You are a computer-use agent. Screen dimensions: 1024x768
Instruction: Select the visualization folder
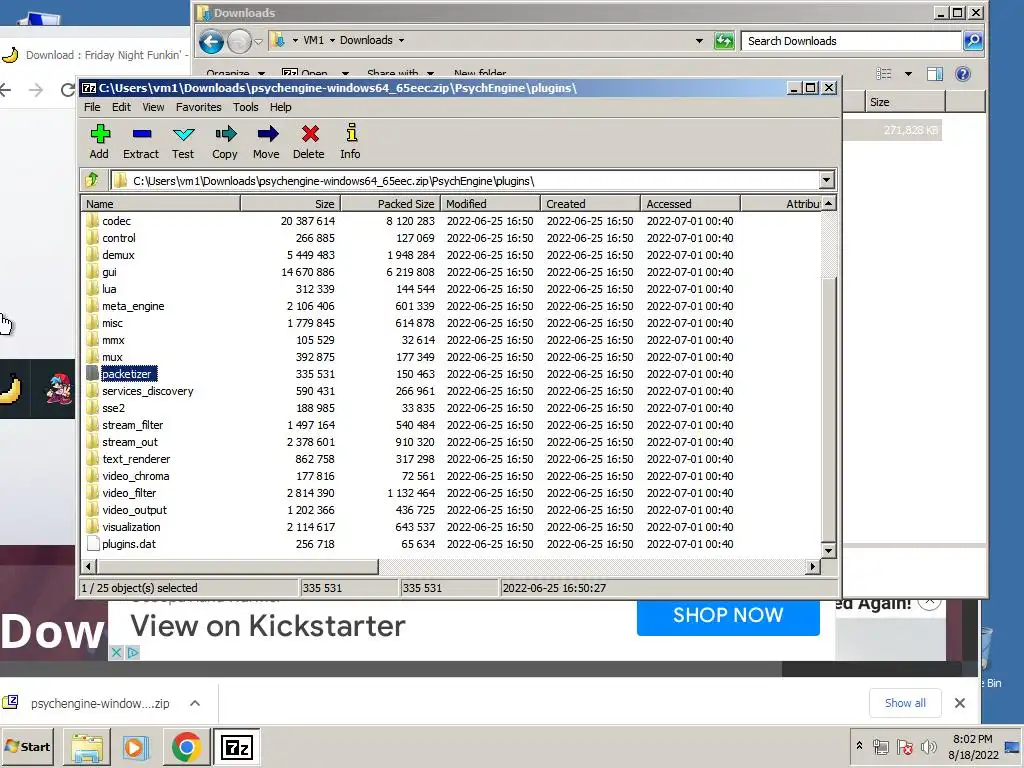coord(131,527)
